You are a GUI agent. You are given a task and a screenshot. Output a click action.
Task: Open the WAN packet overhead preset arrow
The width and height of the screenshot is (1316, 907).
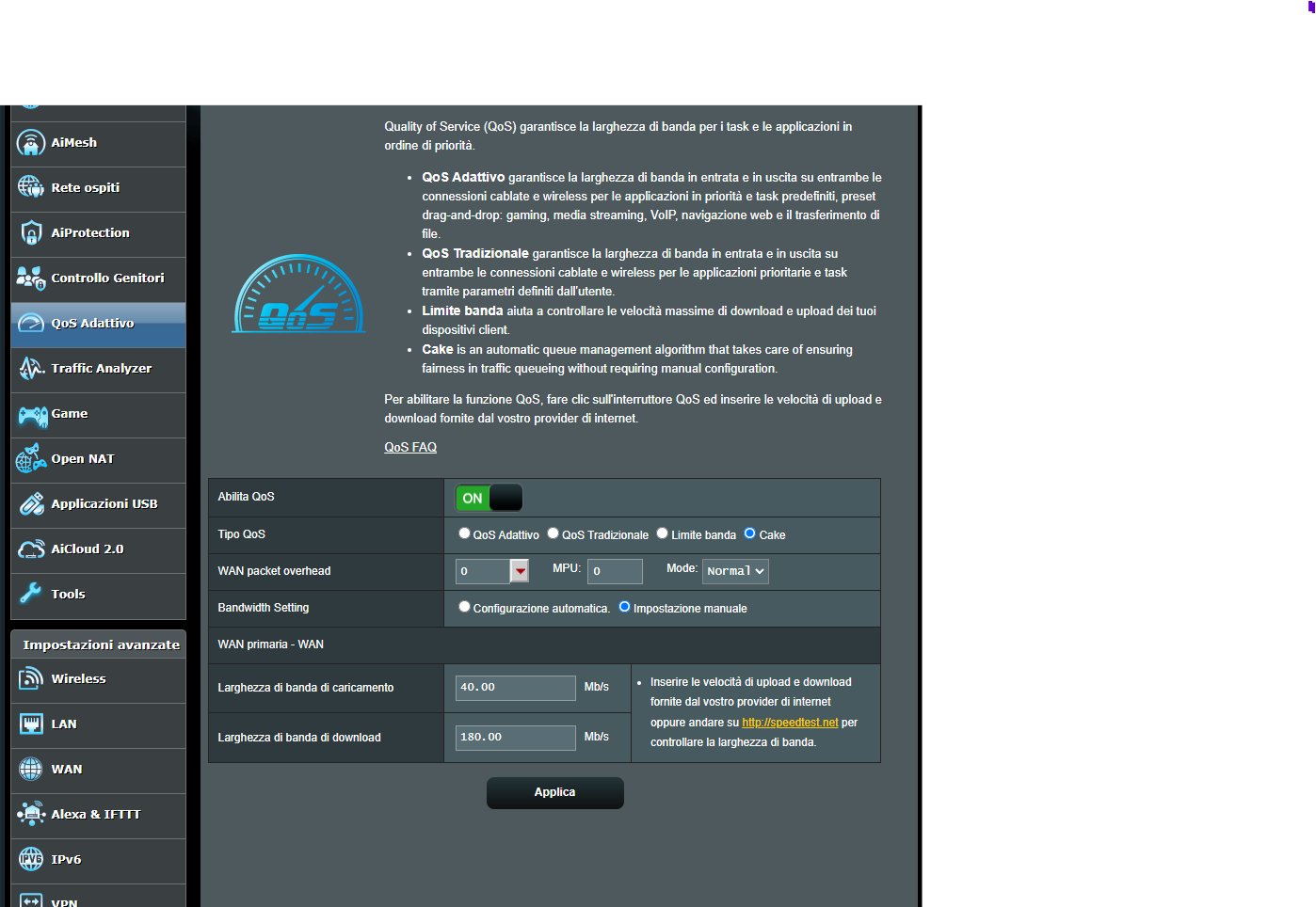tap(520, 571)
